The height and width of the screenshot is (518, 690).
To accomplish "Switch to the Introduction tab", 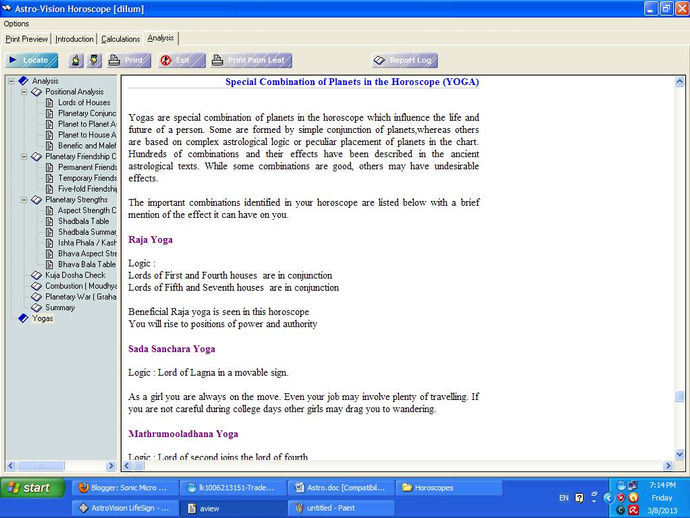I will pos(74,39).
